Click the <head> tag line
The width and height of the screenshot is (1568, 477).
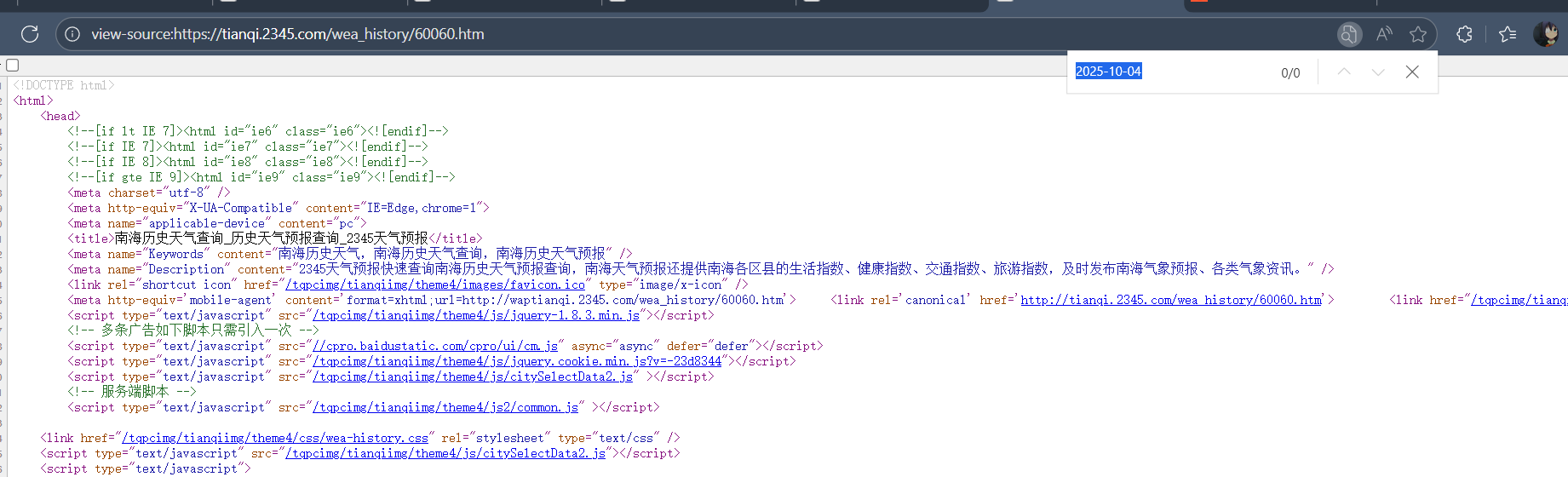pyautogui.click(x=60, y=116)
